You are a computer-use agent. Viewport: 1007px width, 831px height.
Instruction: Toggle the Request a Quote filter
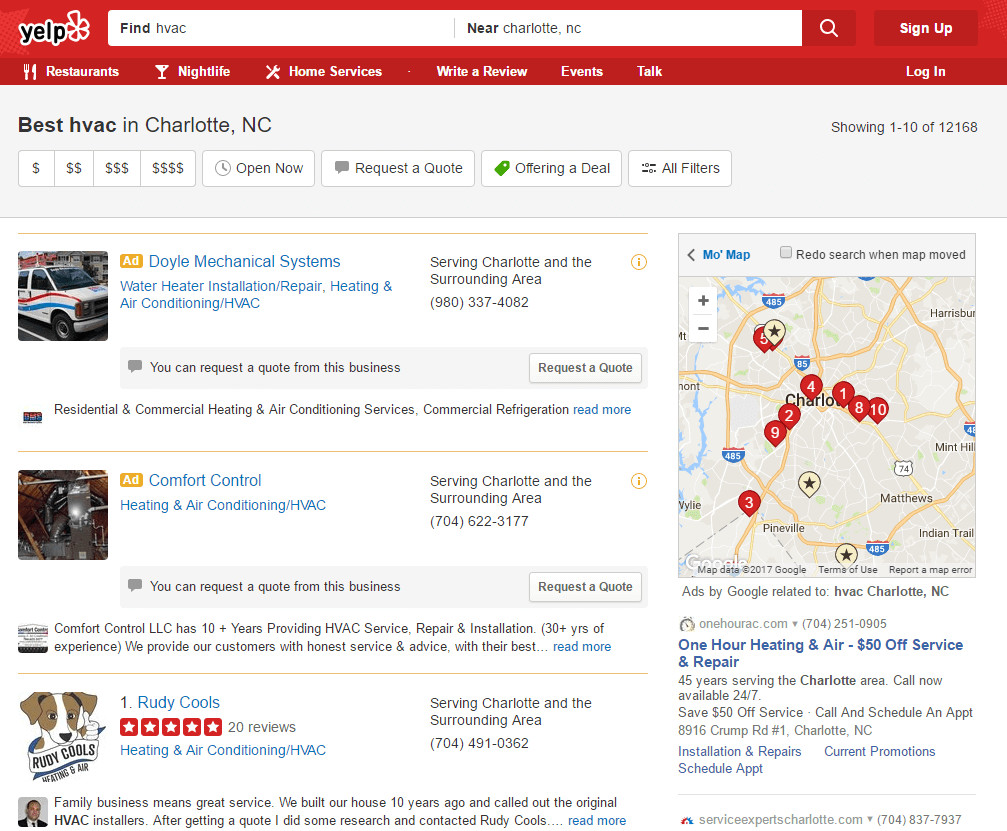click(398, 168)
